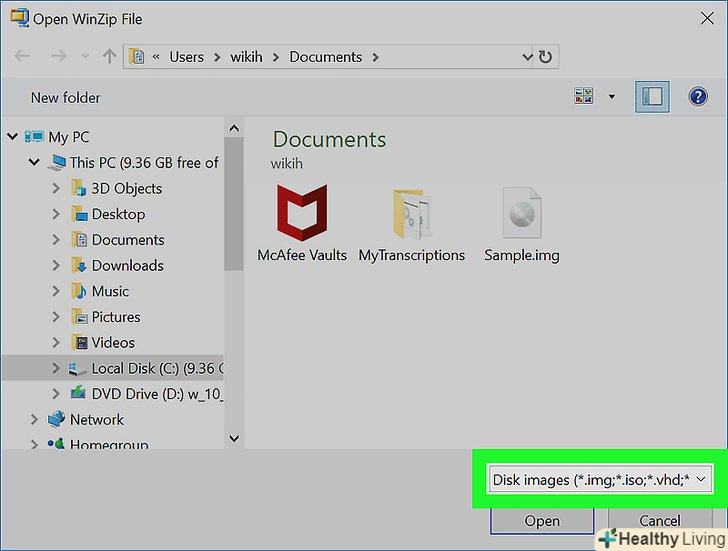Open the file type filter dropdown

599,480
